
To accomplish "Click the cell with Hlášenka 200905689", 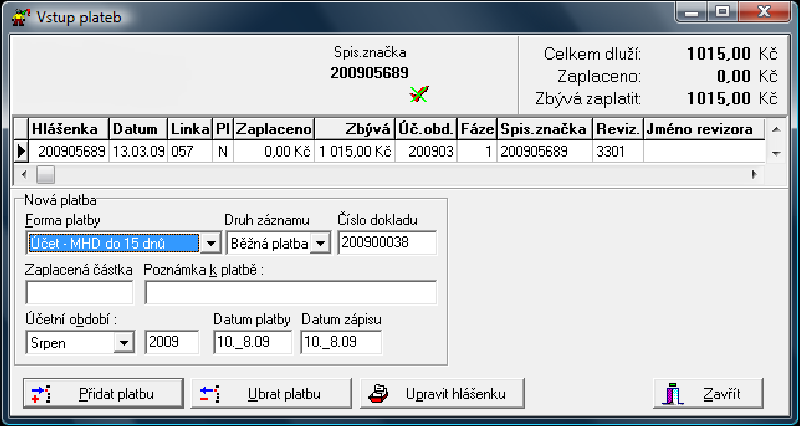I will (69, 152).
